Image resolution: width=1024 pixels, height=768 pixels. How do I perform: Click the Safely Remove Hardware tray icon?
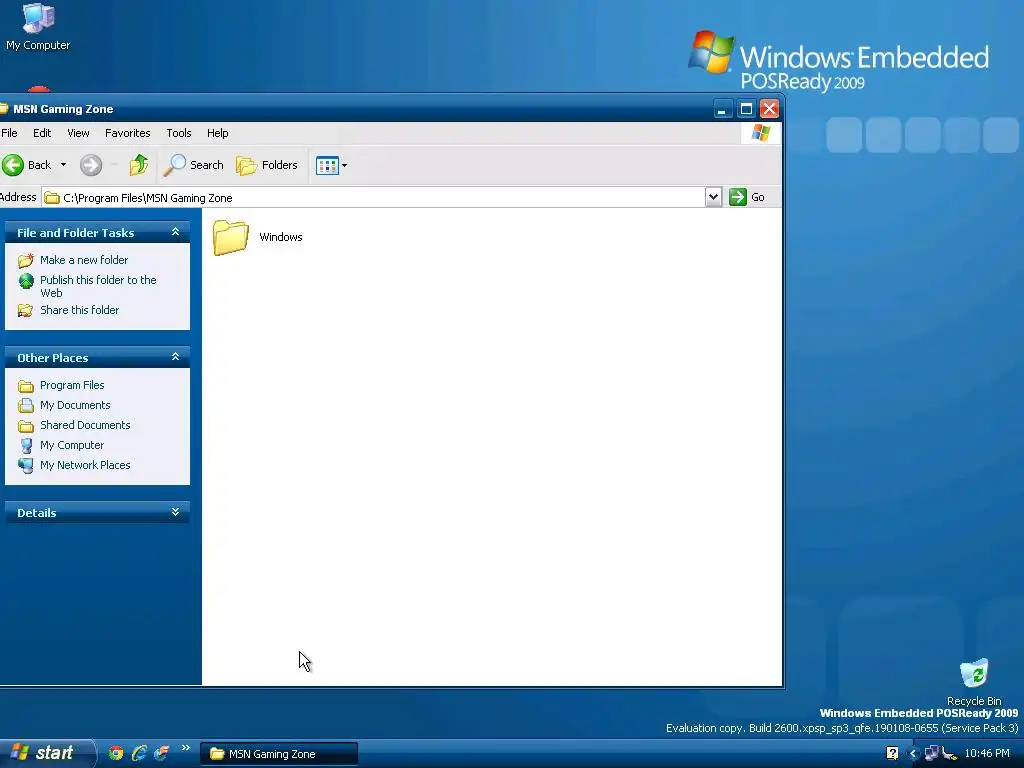tap(950, 754)
